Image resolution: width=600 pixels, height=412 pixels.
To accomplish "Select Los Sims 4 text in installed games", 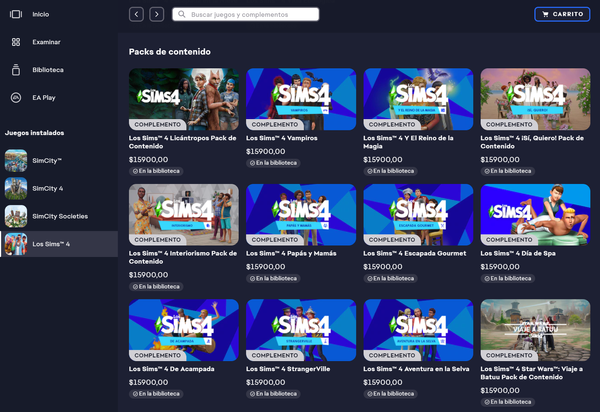I will tap(51, 244).
